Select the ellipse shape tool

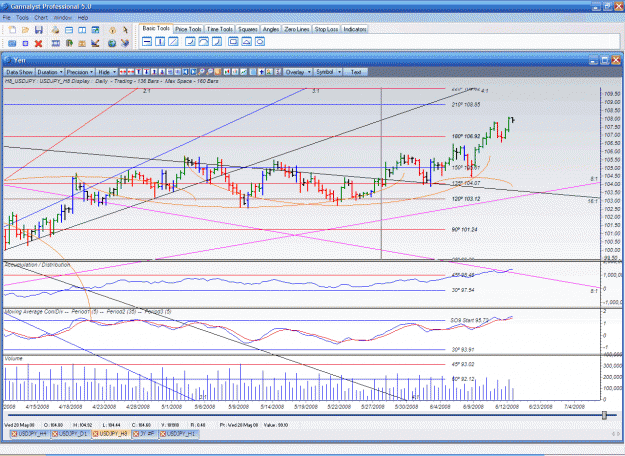coord(260,41)
